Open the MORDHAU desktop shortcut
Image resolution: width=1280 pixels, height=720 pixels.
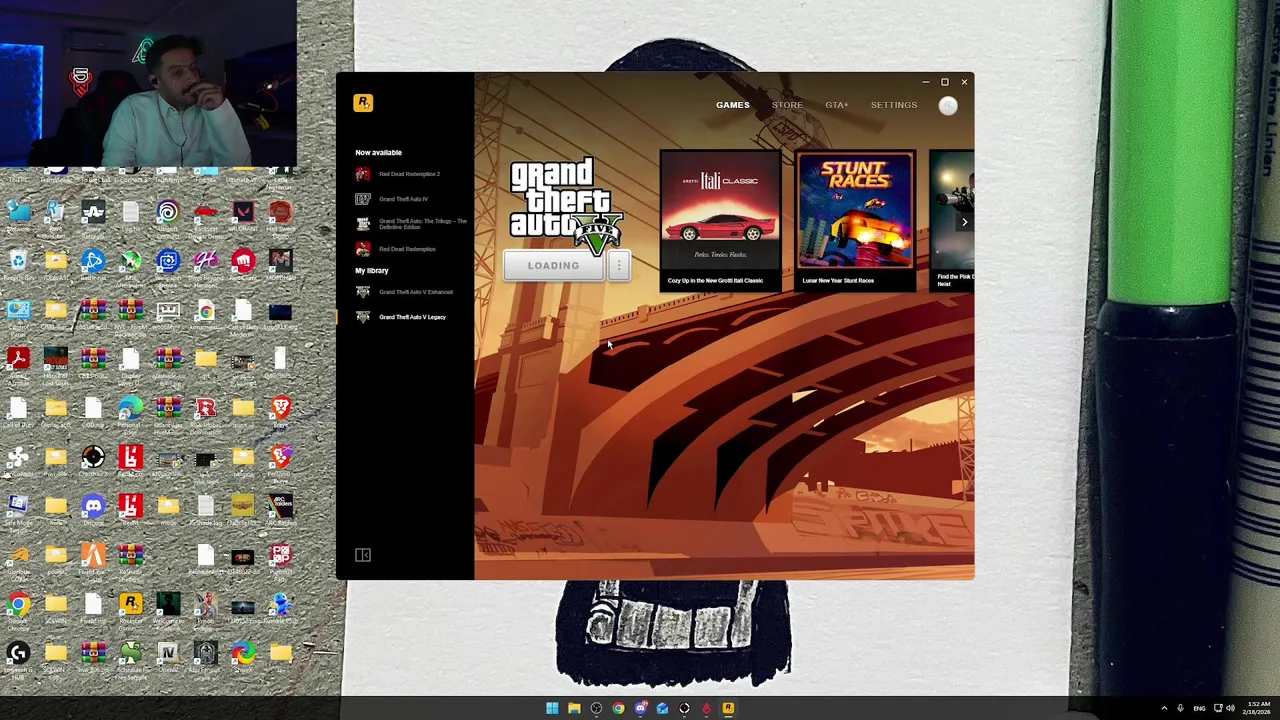[281, 265]
